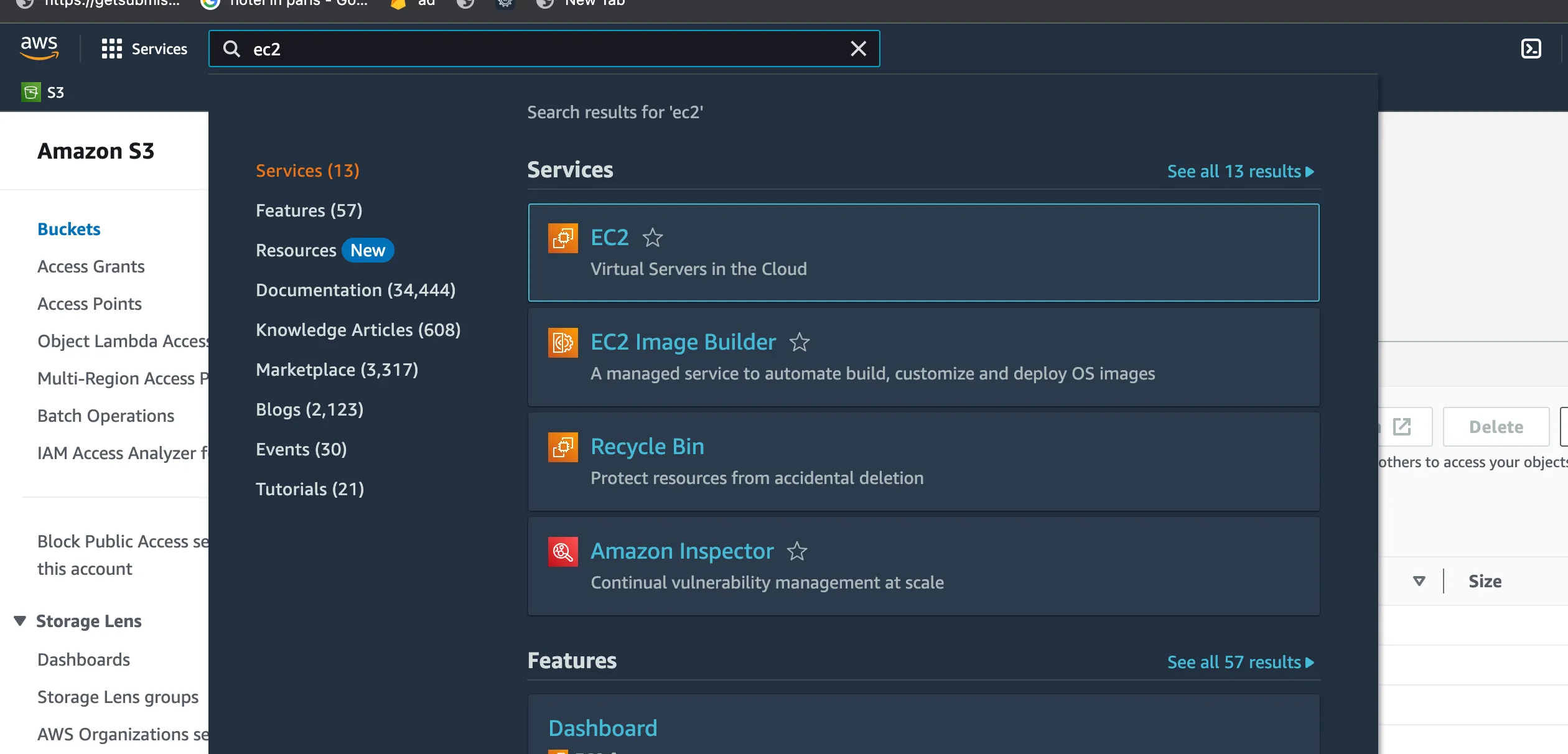This screenshot has height=754, width=1568.
Task: Open the Recycle Bin result link
Action: tap(646, 447)
